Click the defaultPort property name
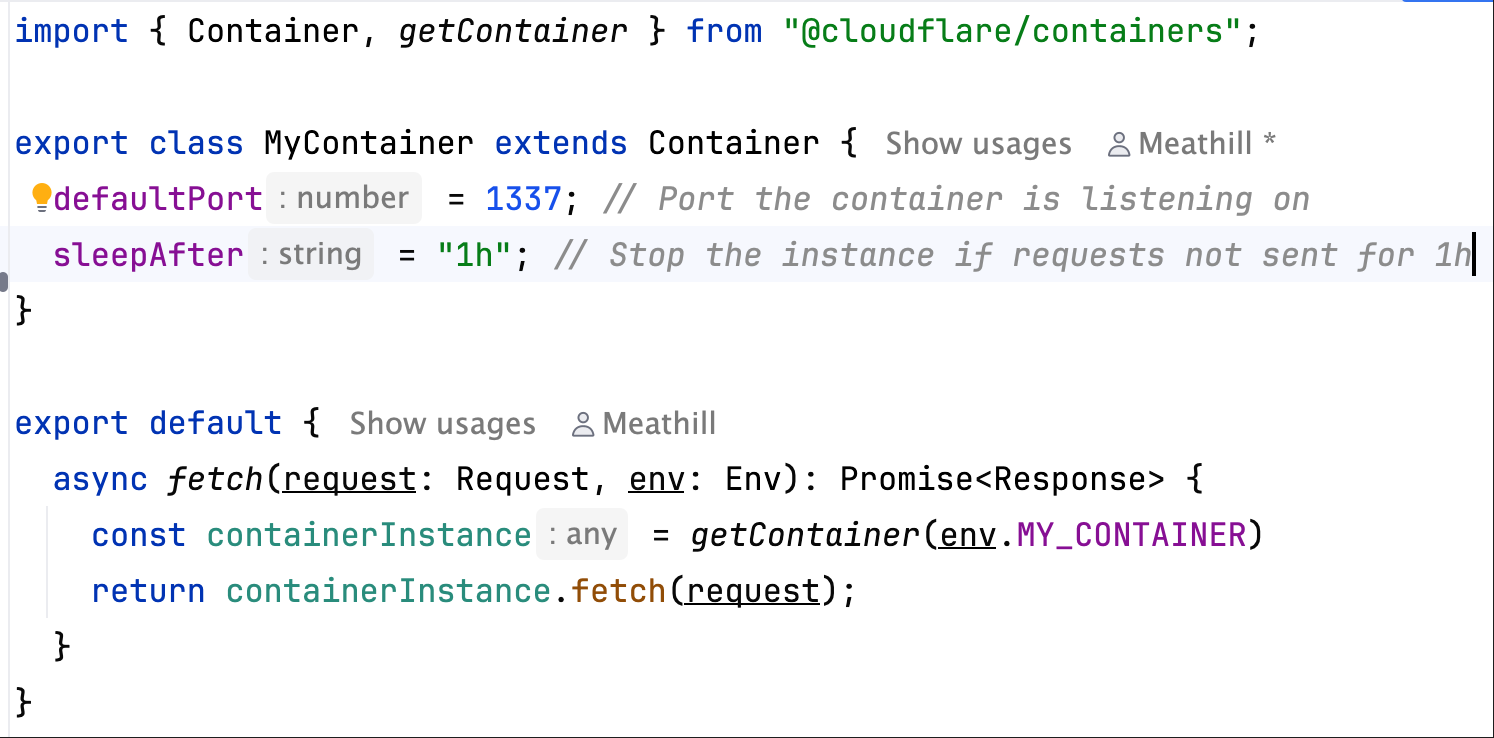The height and width of the screenshot is (738, 1494). [158, 199]
